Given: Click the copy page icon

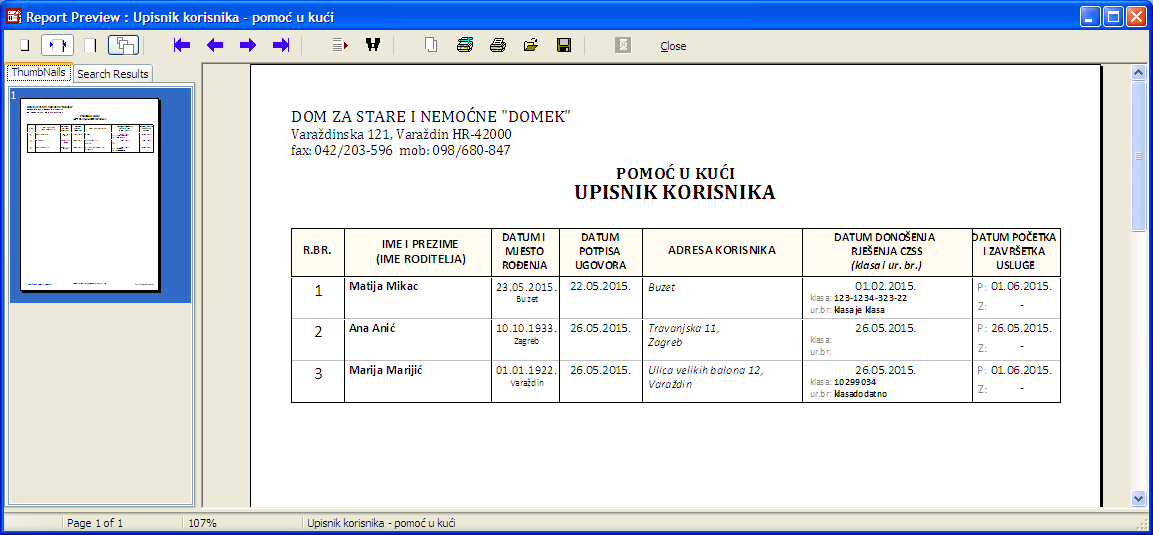Looking at the screenshot, I should (431, 45).
